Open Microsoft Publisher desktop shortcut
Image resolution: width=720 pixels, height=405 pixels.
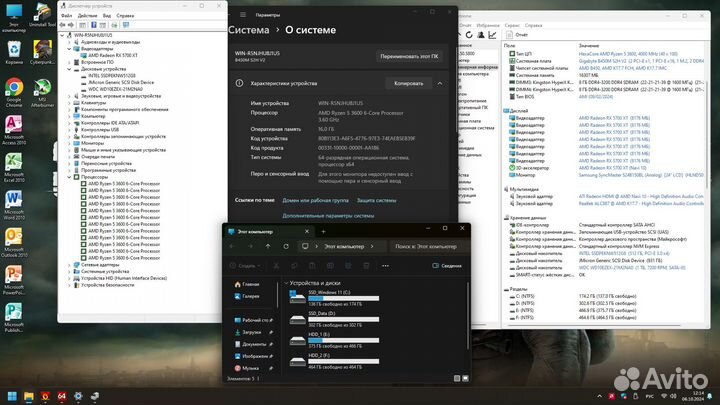pos(14,318)
